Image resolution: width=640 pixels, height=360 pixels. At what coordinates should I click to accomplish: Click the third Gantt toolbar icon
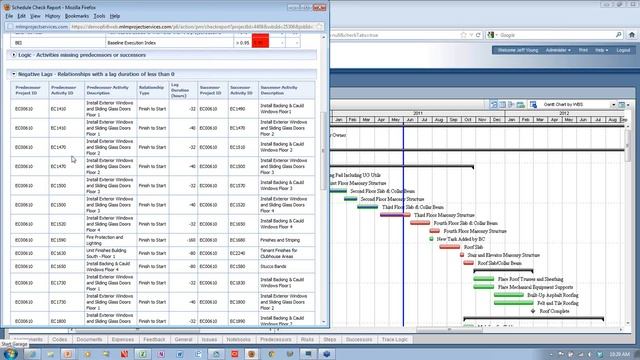[511, 105]
